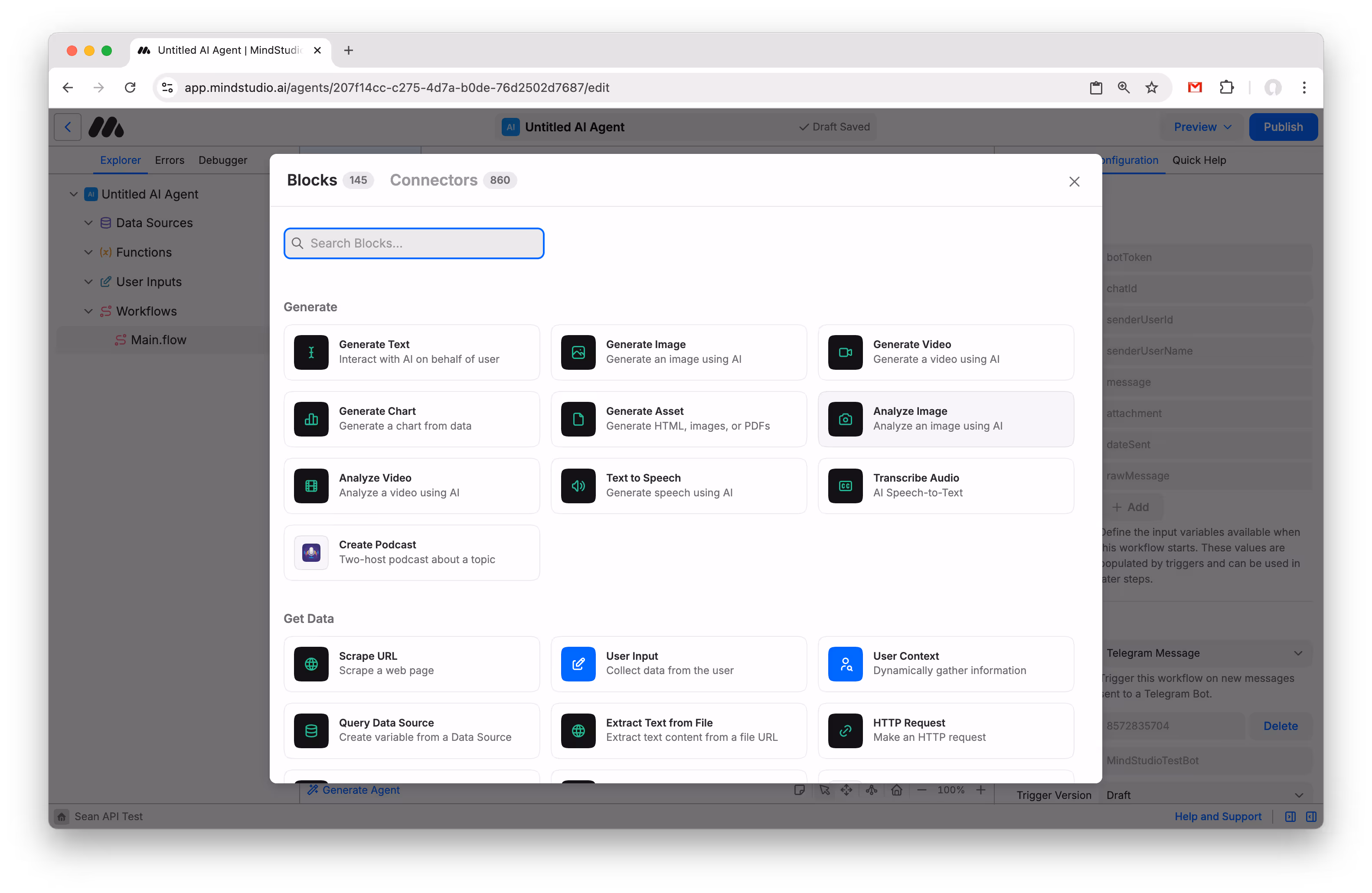Click the bookmark star in the address bar
The width and height of the screenshot is (1372, 893).
(1151, 88)
